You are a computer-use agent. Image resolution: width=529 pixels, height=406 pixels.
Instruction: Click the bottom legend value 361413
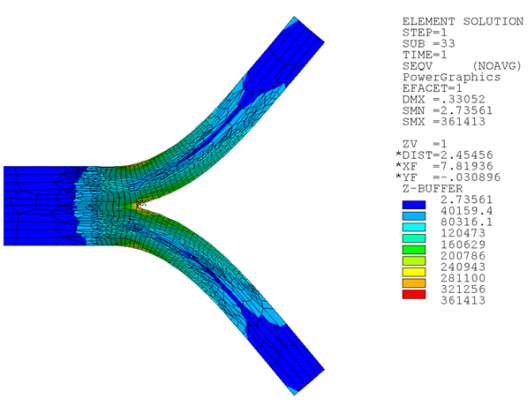point(463,300)
